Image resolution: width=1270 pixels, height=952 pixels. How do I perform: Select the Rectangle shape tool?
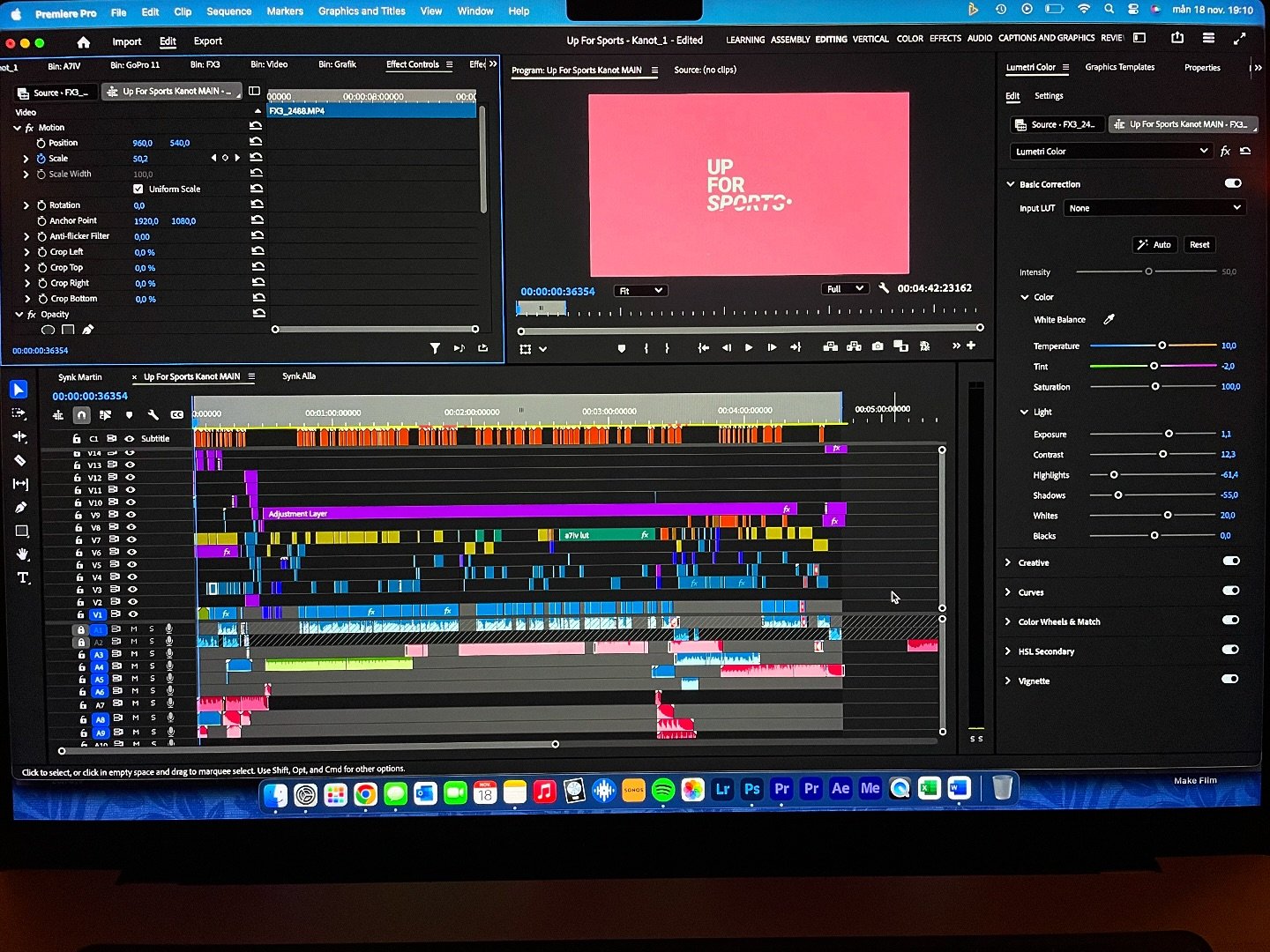click(22, 531)
